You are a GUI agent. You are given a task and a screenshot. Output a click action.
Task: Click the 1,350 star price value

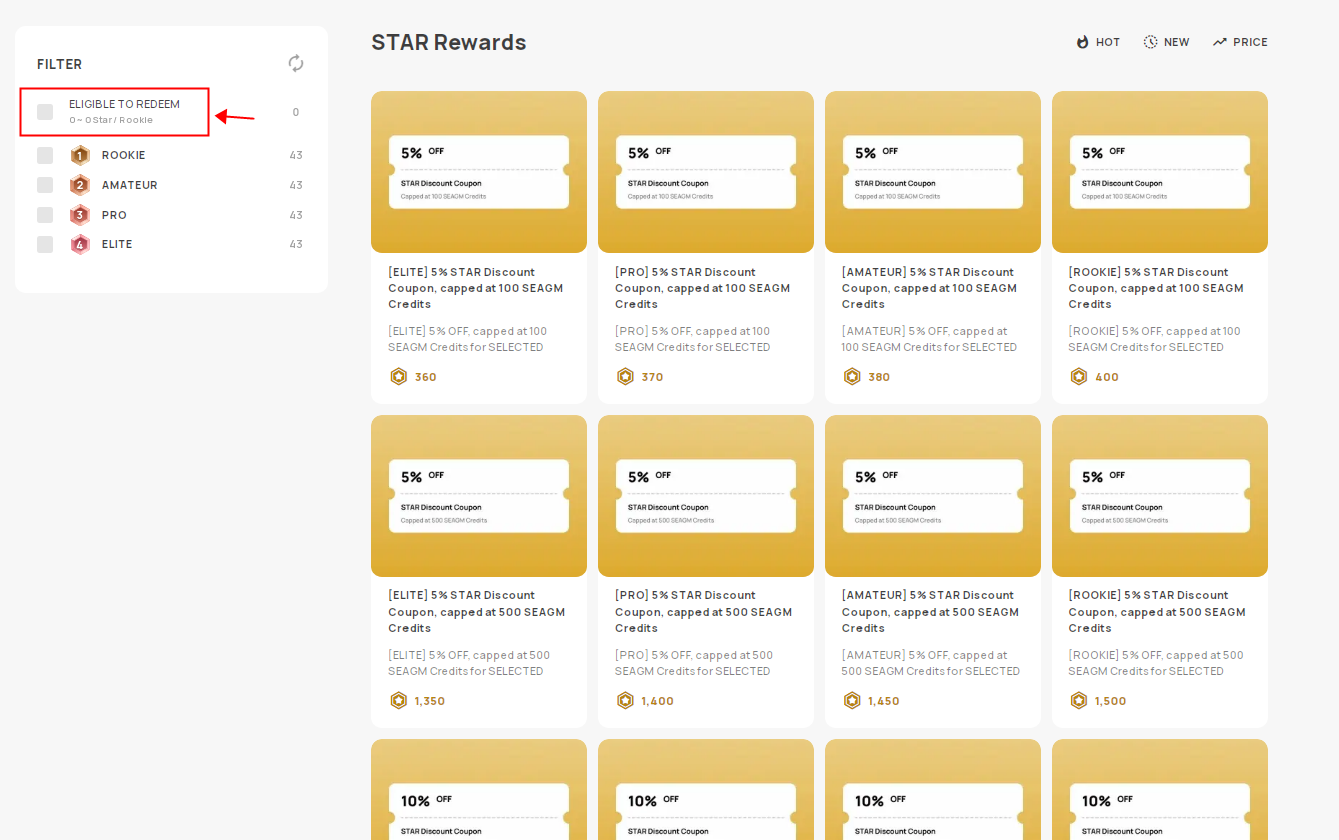tap(430, 701)
